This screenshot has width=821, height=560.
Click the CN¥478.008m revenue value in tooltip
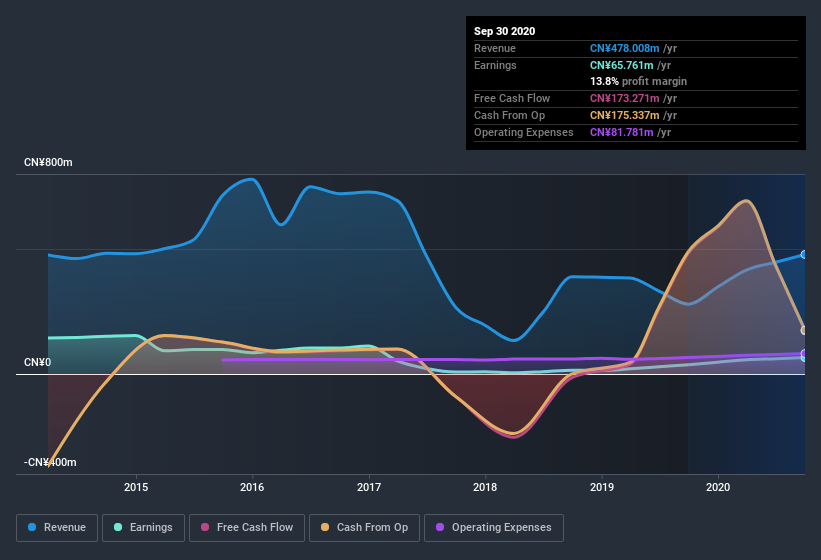coord(625,48)
